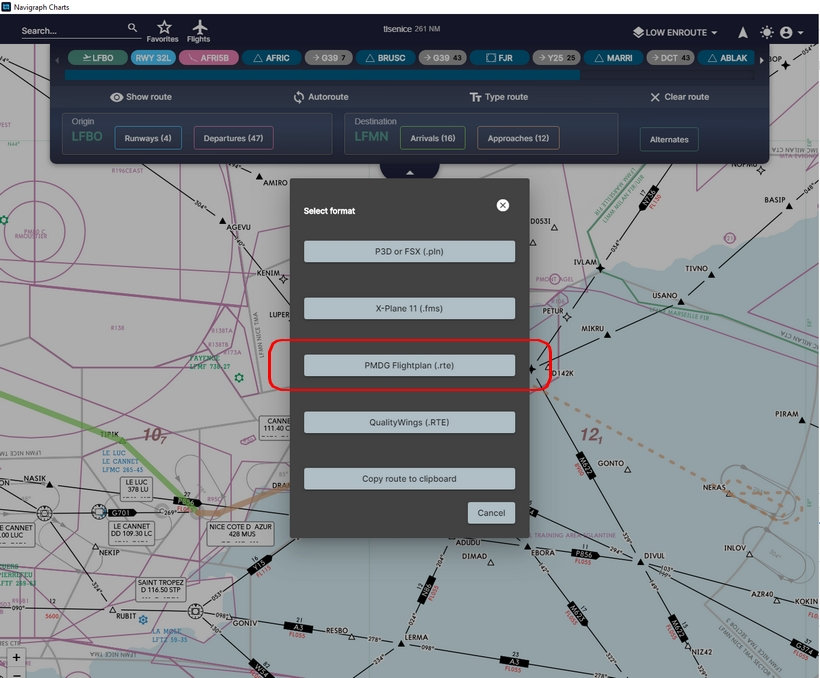Click Autoroute
The width and height of the screenshot is (820, 678).
pyautogui.click(x=321, y=97)
